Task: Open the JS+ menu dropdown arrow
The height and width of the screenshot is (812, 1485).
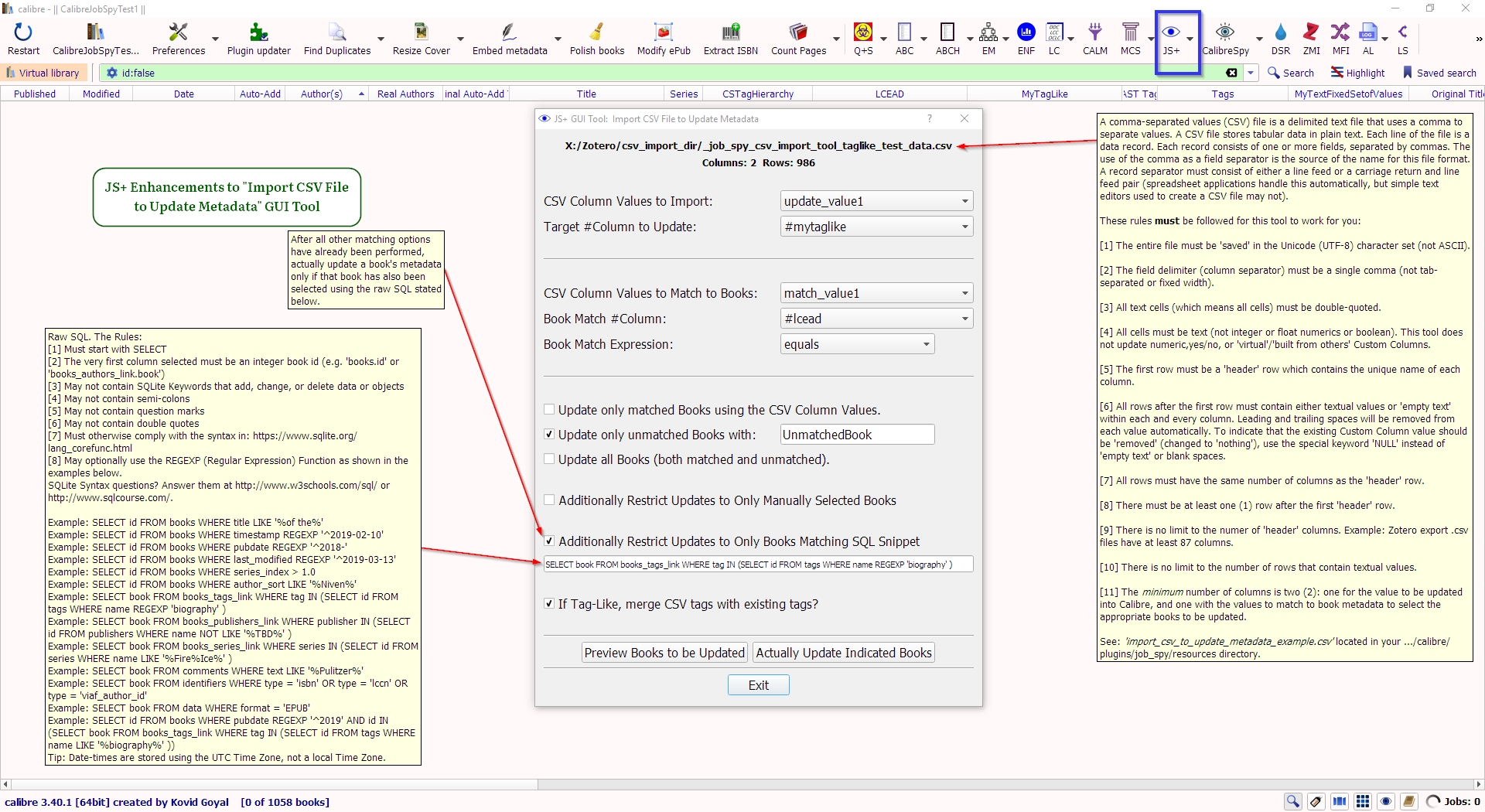Action: tap(1190, 39)
